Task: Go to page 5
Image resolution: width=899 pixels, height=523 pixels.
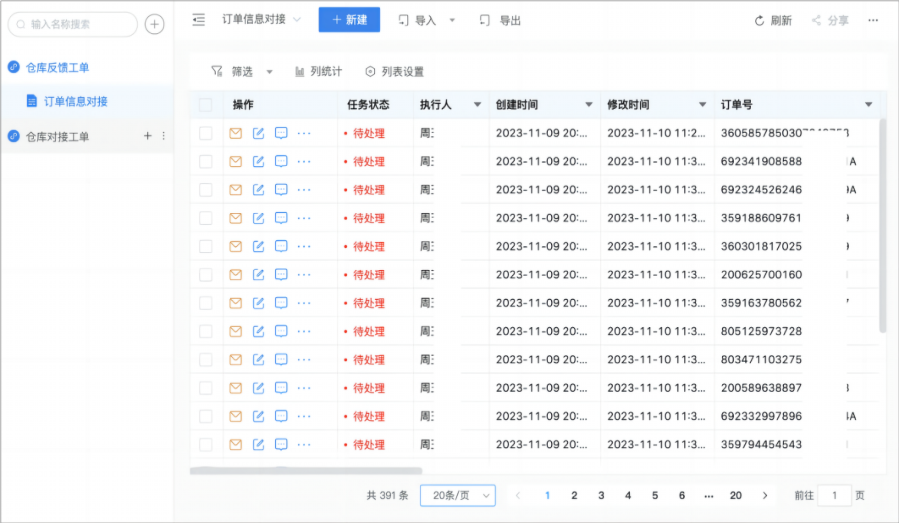Action: point(655,495)
